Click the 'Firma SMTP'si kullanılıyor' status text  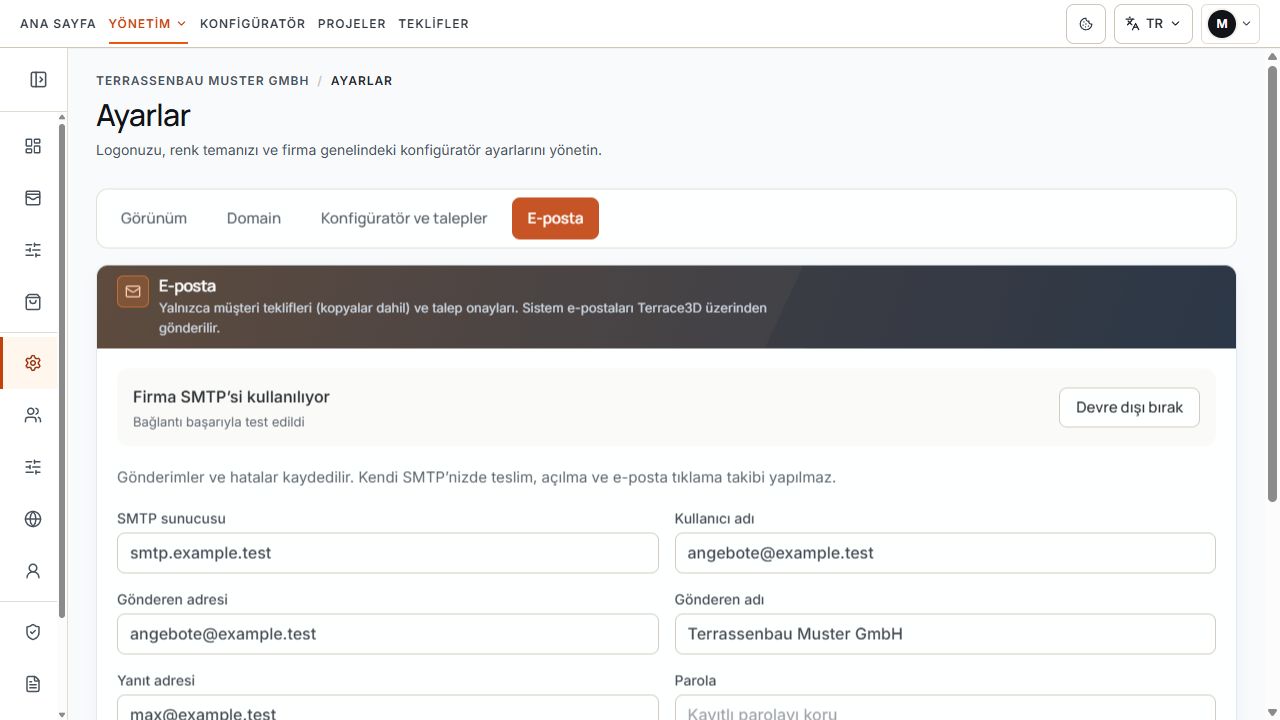point(231,397)
